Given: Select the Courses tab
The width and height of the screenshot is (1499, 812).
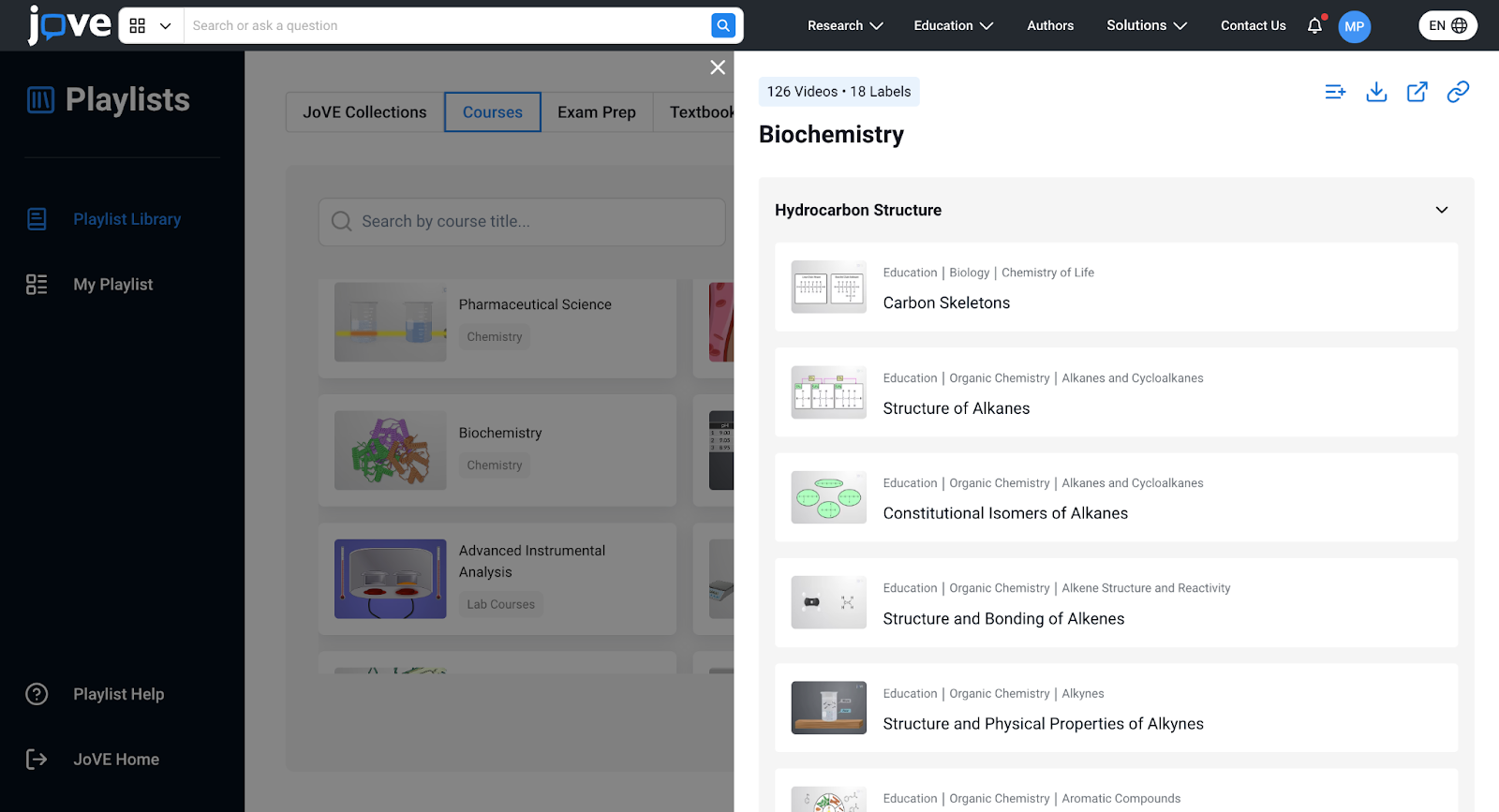Looking at the screenshot, I should tap(493, 112).
